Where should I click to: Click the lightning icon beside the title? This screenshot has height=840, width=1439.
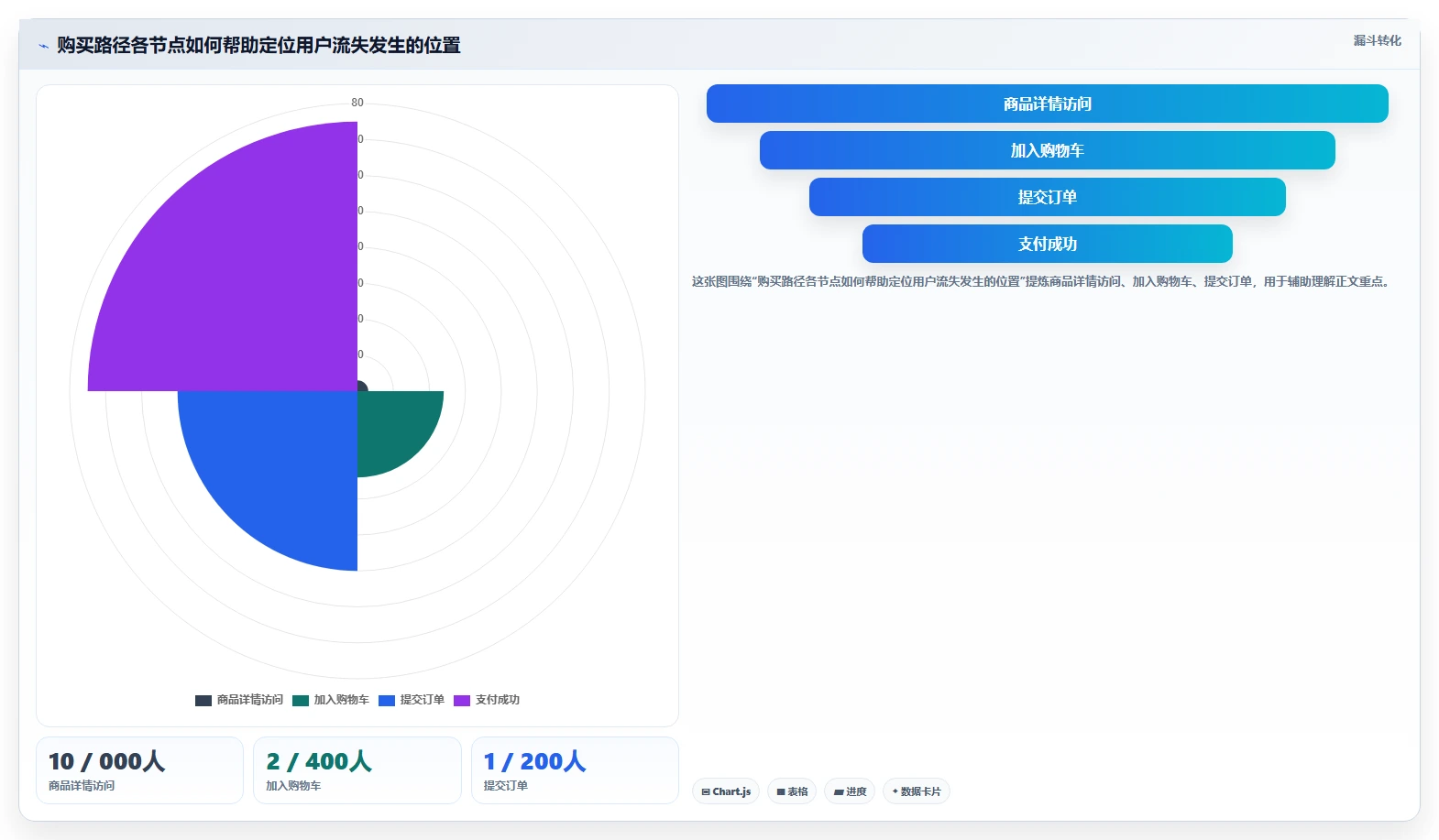pos(43,46)
